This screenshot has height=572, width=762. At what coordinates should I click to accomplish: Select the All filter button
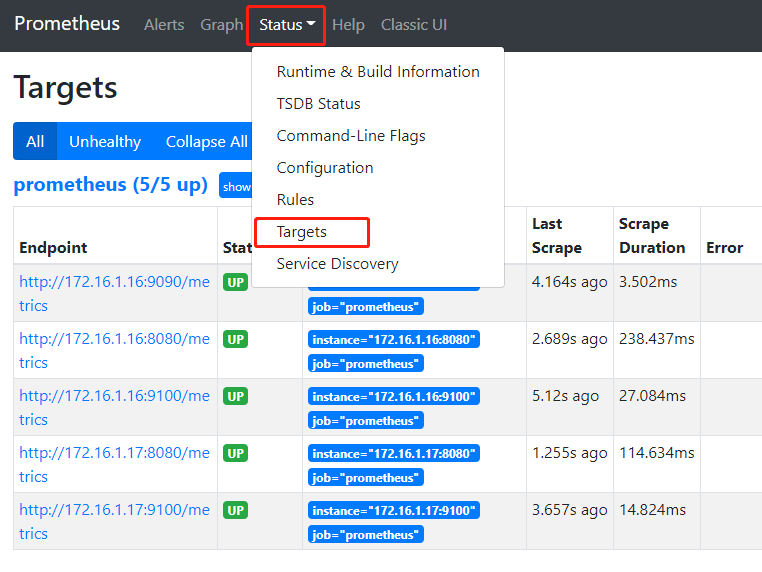tap(35, 141)
